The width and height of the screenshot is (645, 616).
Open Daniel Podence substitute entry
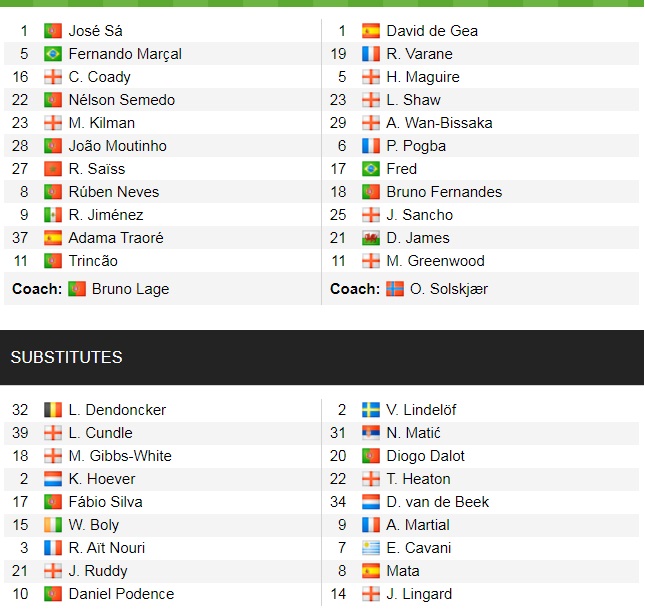tap(121, 594)
